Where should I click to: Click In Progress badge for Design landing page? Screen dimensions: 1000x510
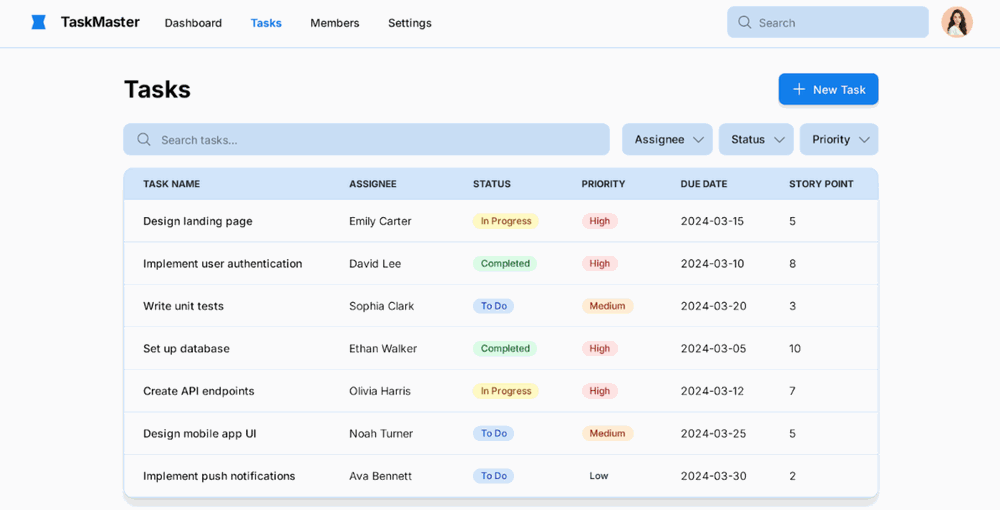click(506, 221)
